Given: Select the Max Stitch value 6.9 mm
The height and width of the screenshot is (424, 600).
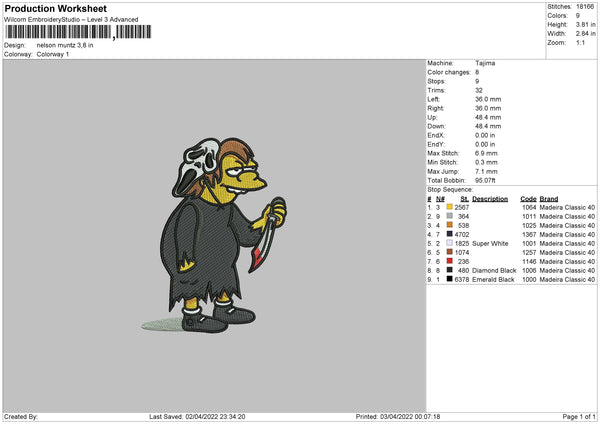Looking at the screenshot, I should (x=486, y=153).
